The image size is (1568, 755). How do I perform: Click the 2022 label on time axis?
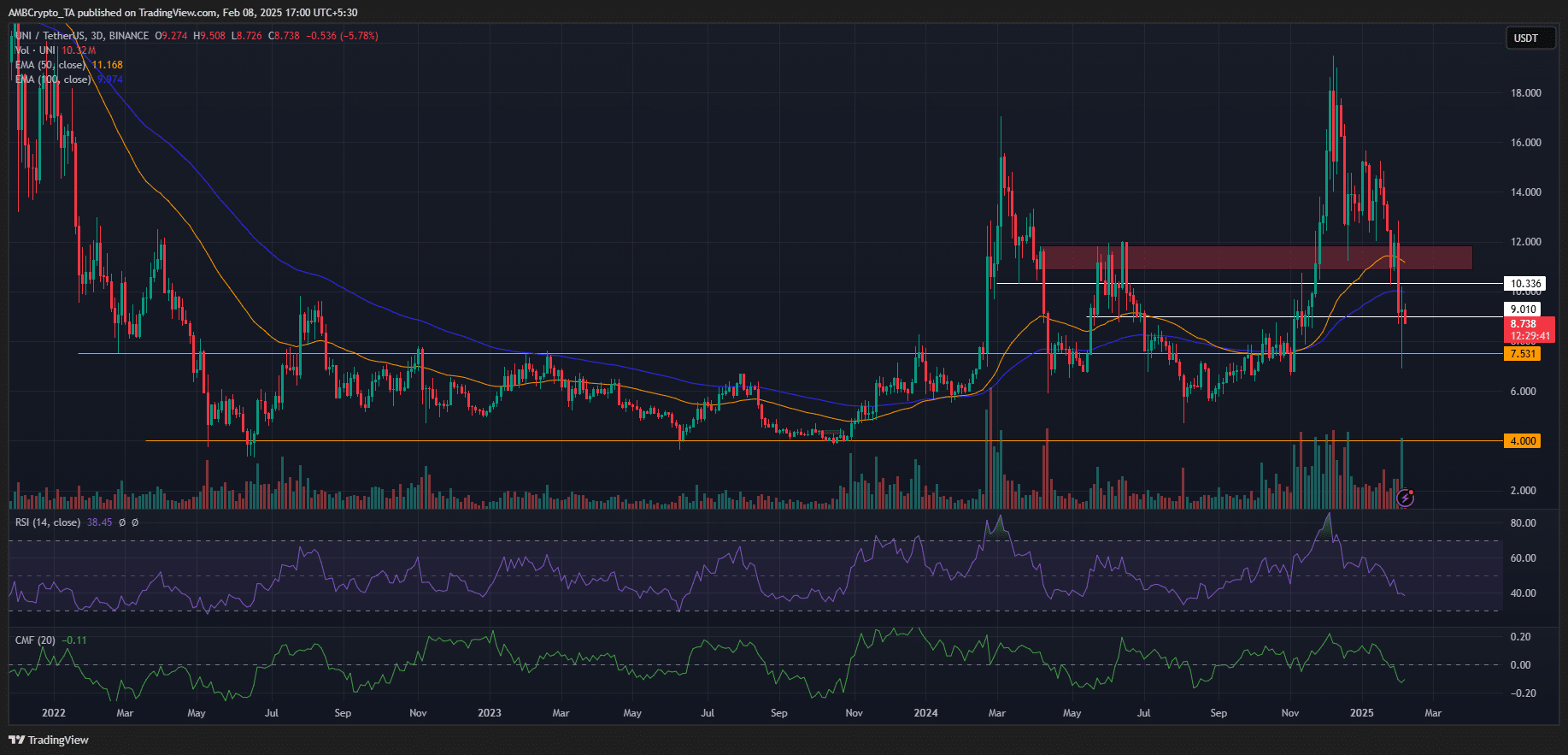[53, 713]
